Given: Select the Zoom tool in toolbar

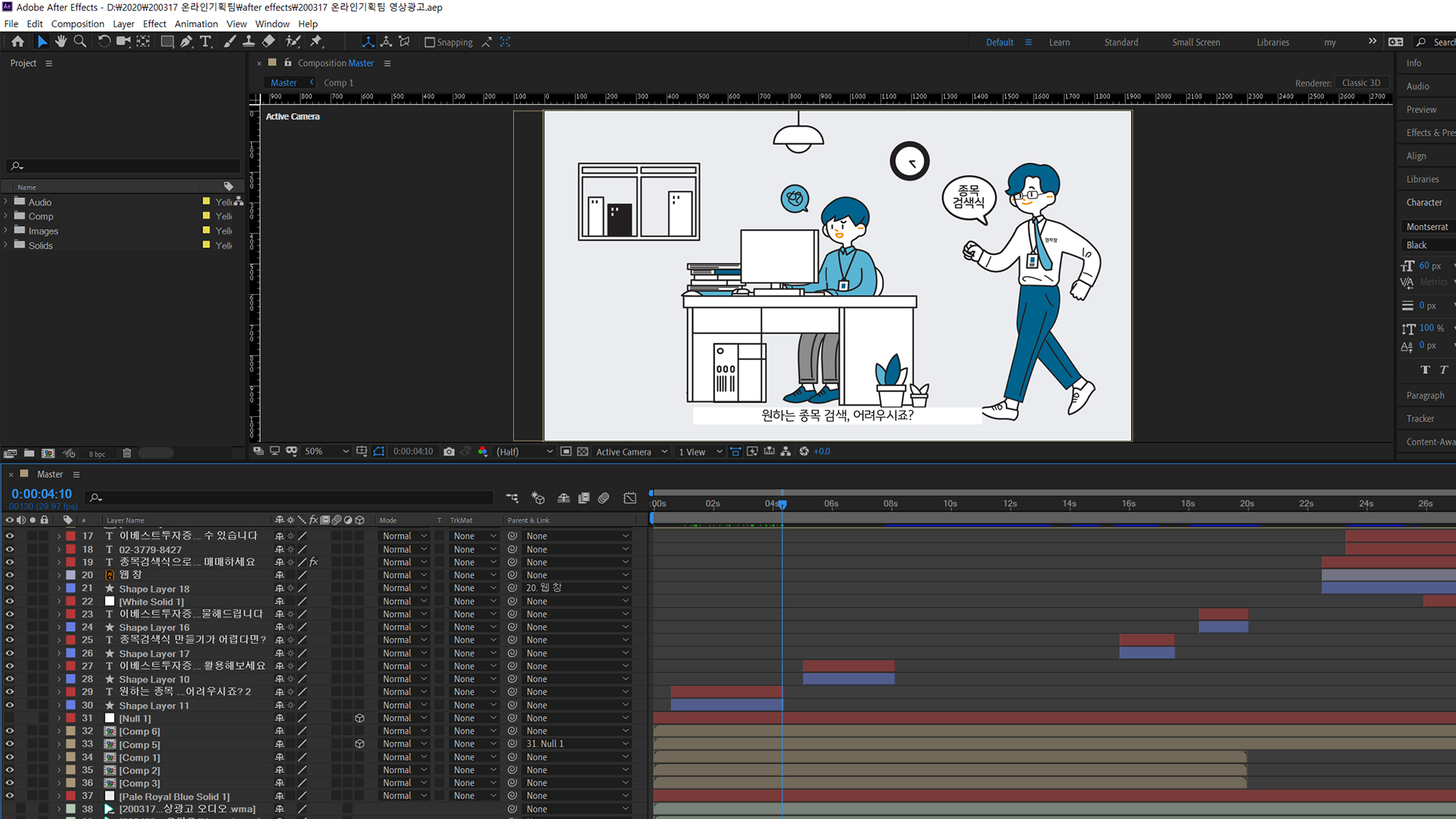Looking at the screenshot, I should point(80,42).
